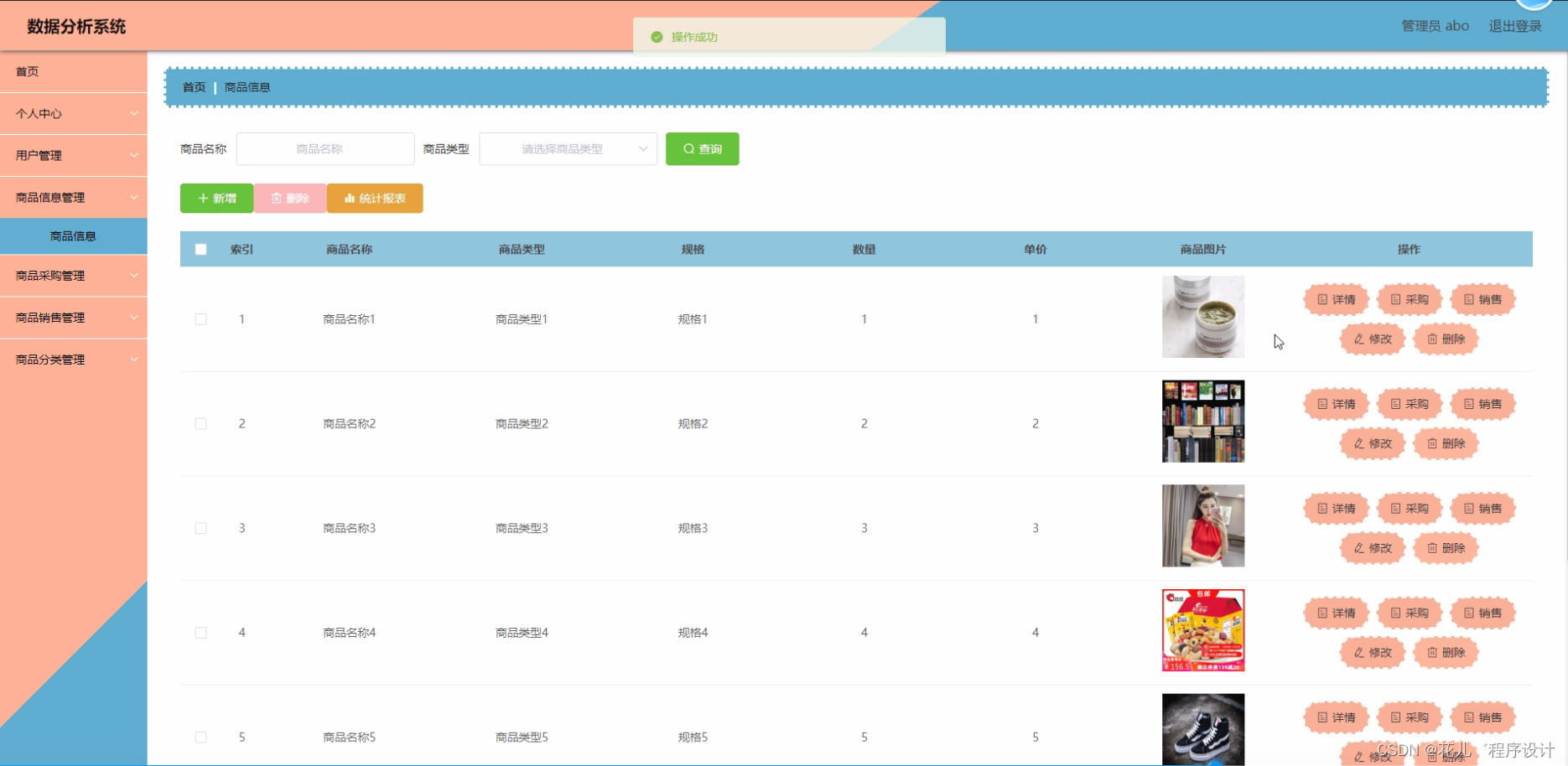Open the 首页 breadcrumb link
This screenshot has width=1568, height=766.
point(193,86)
